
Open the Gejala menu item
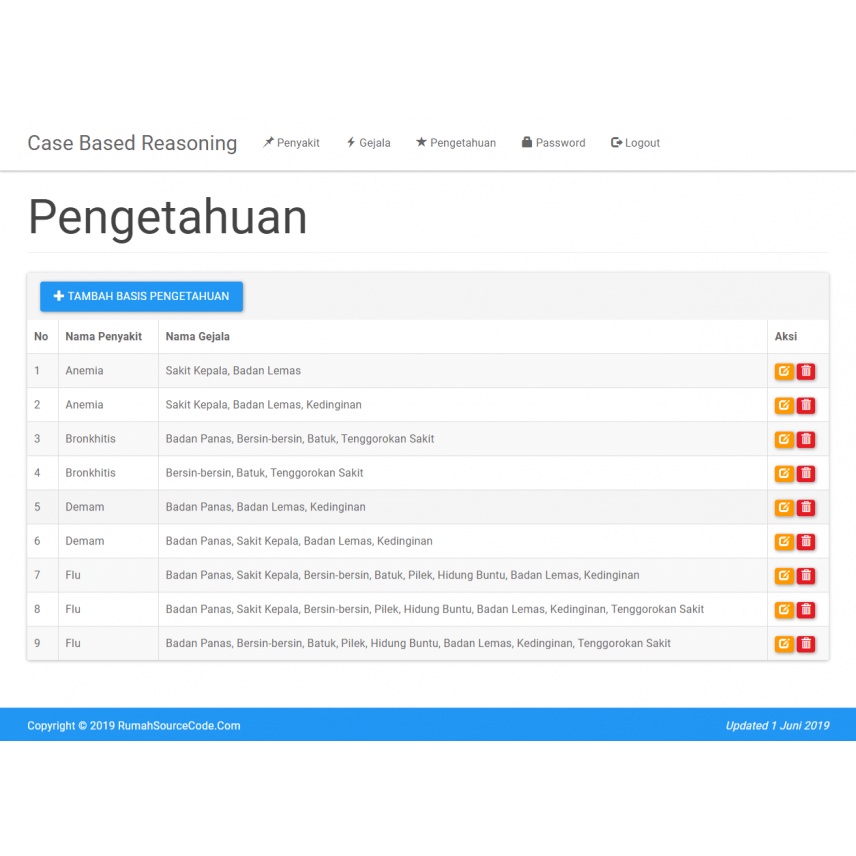click(368, 143)
